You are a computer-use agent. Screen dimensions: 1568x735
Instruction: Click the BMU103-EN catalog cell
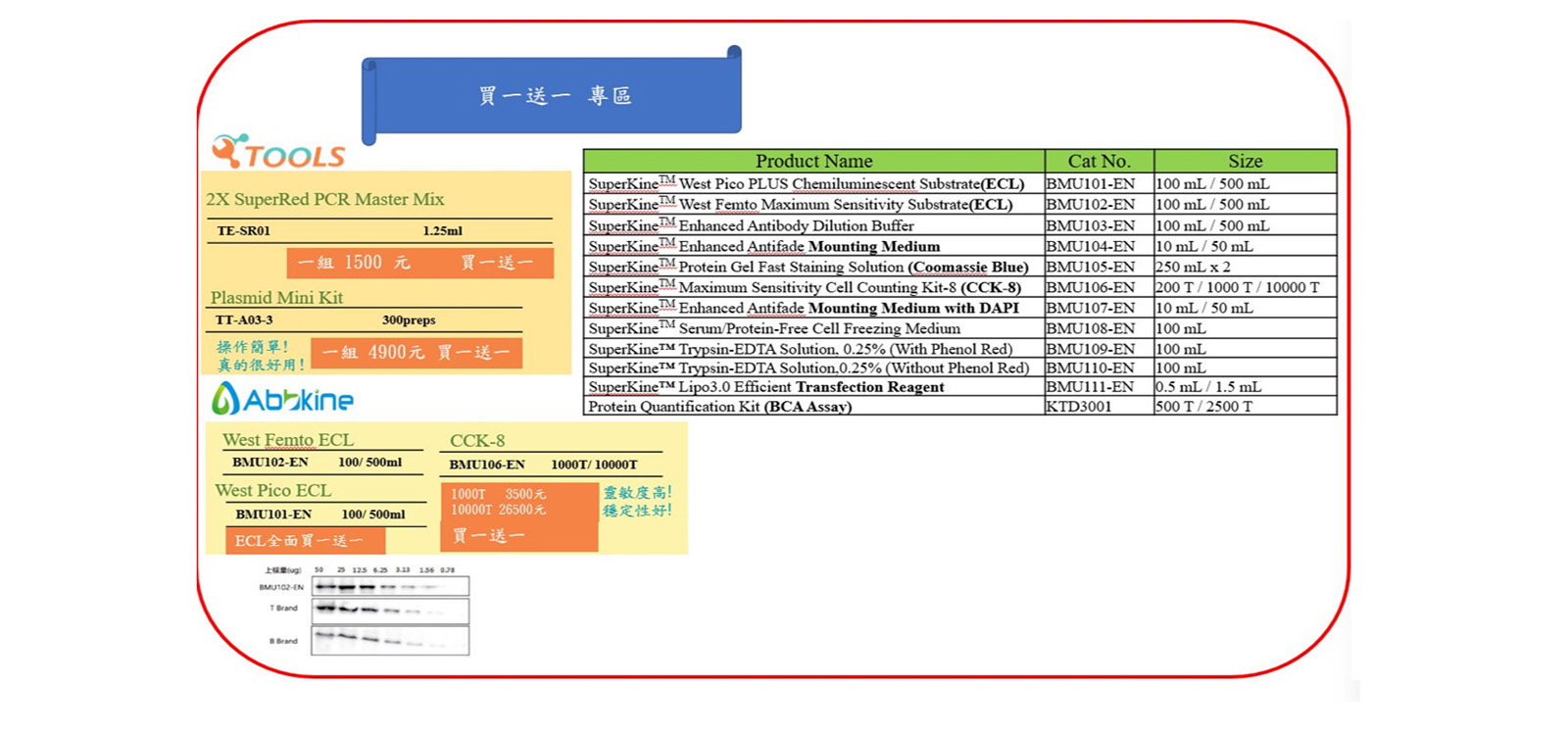1100,225
